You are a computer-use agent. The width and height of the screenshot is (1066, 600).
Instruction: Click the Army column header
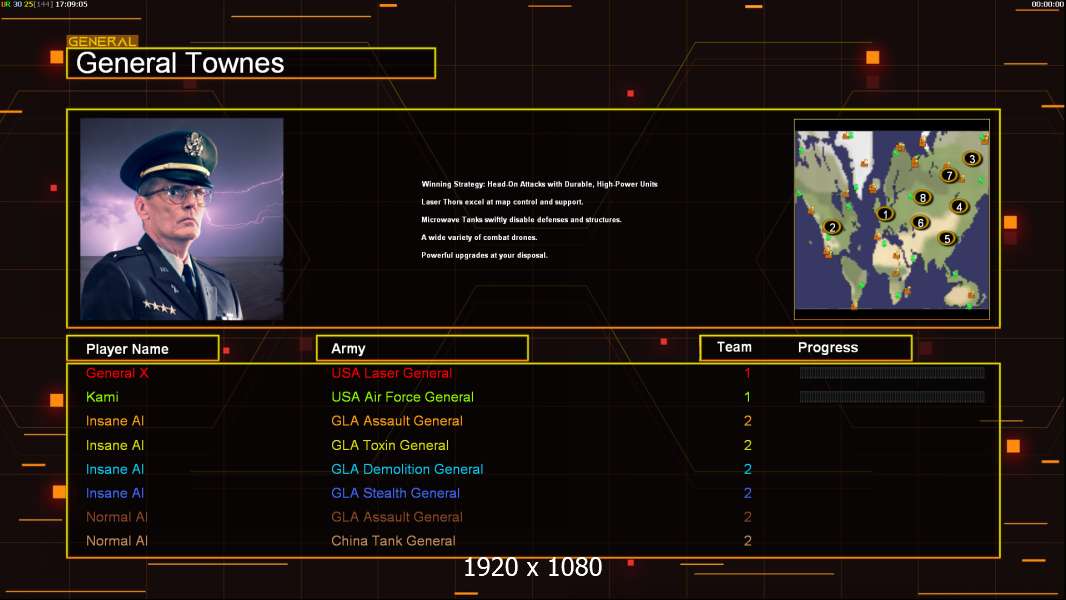point(422,349)
